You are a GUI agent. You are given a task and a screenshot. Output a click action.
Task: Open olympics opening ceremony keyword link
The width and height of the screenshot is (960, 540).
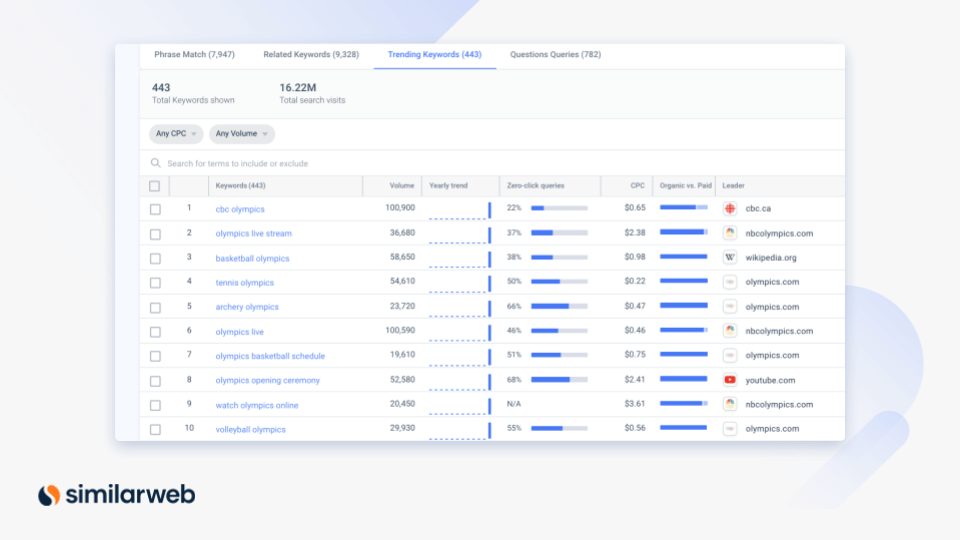tap(268, 380)
